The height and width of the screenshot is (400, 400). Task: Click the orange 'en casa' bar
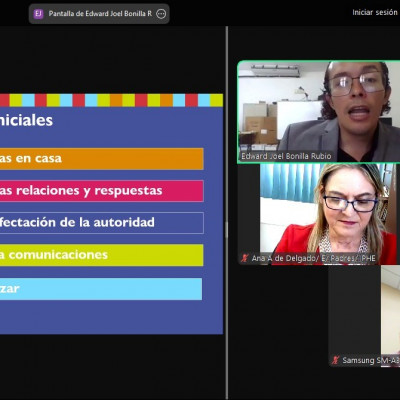pos(102,159)
